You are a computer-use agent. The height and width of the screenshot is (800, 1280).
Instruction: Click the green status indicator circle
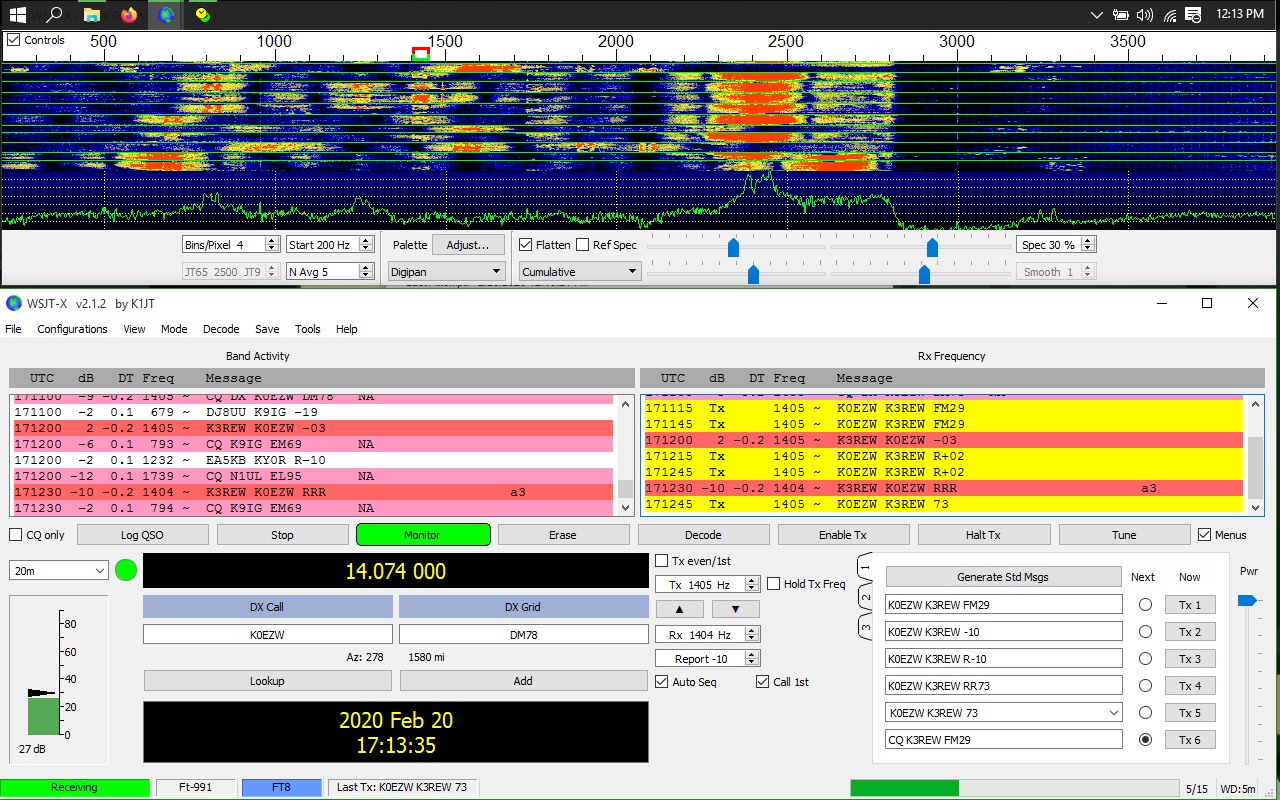click(126, 571)
